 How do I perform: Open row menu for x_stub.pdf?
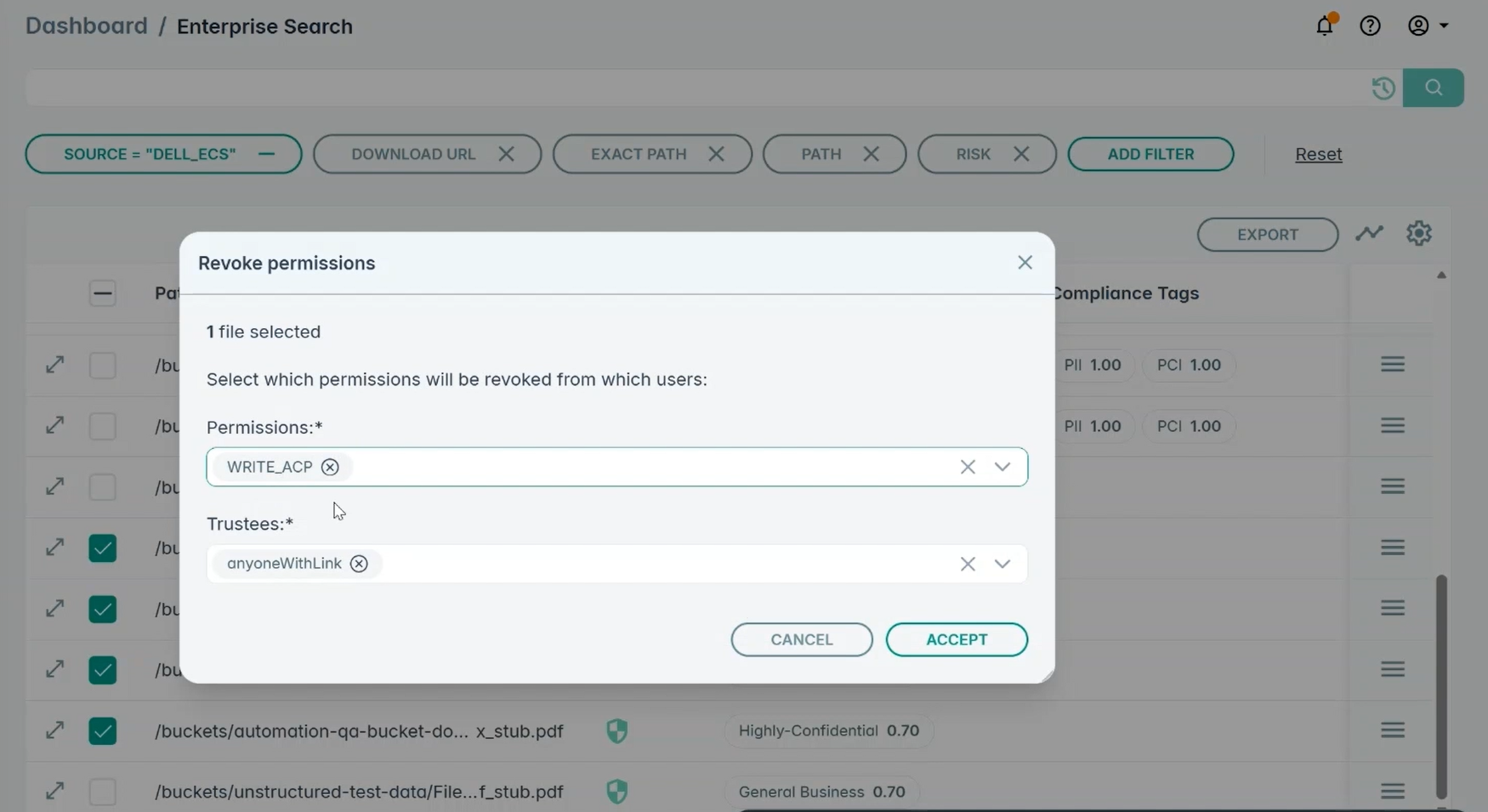1392,730
